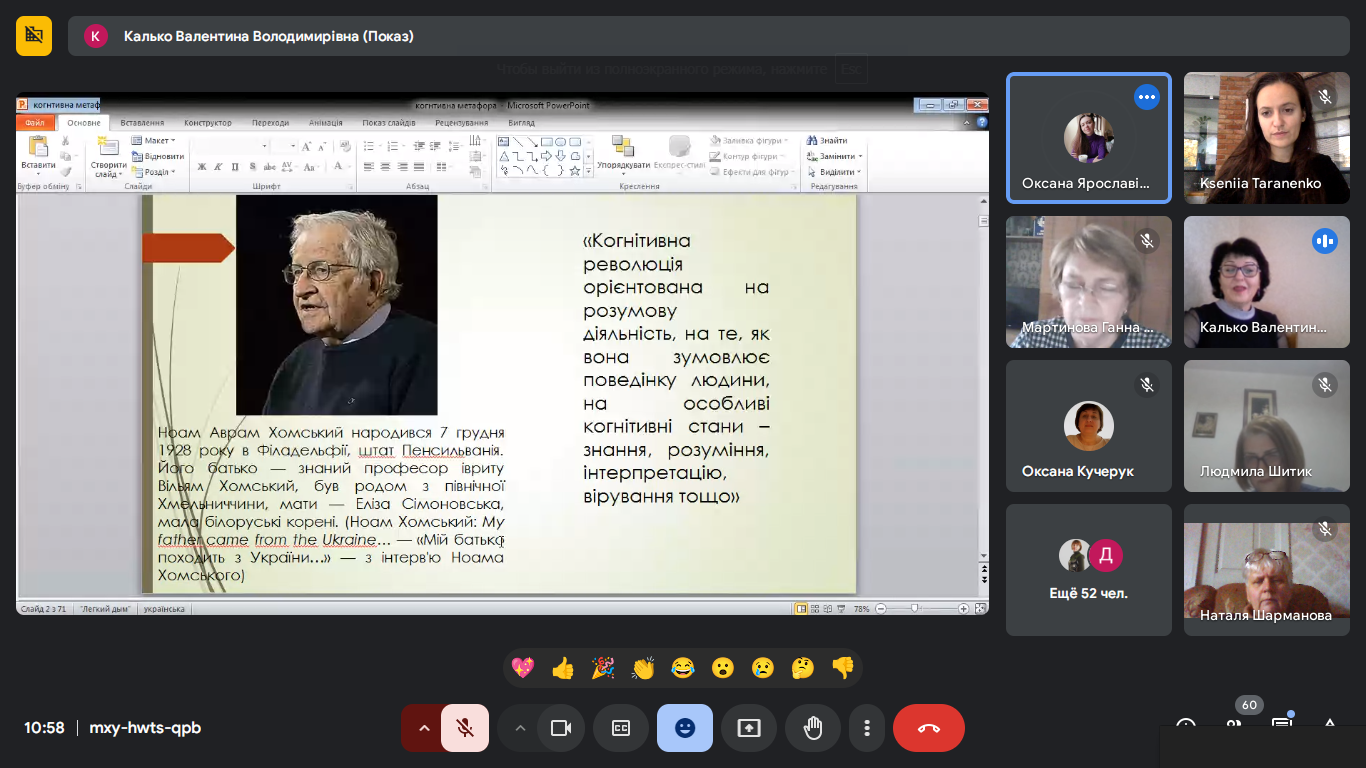Screen dimensions: 1366x768
Task: Open options on Оксана Ярославі tile
Action: click(x=1147, y=97)
